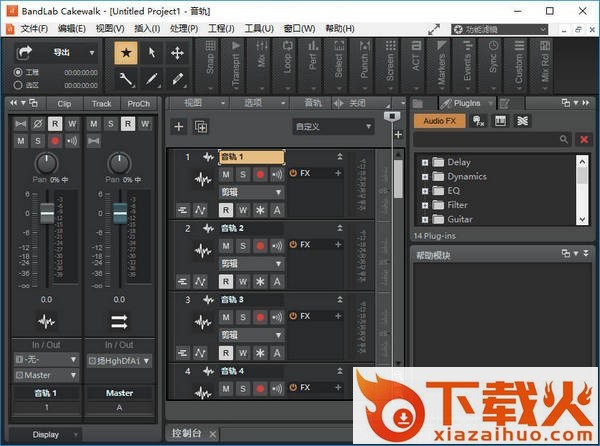
Task: Adjust the 音轨 1 volume fader
Action: tap(47, 213)
